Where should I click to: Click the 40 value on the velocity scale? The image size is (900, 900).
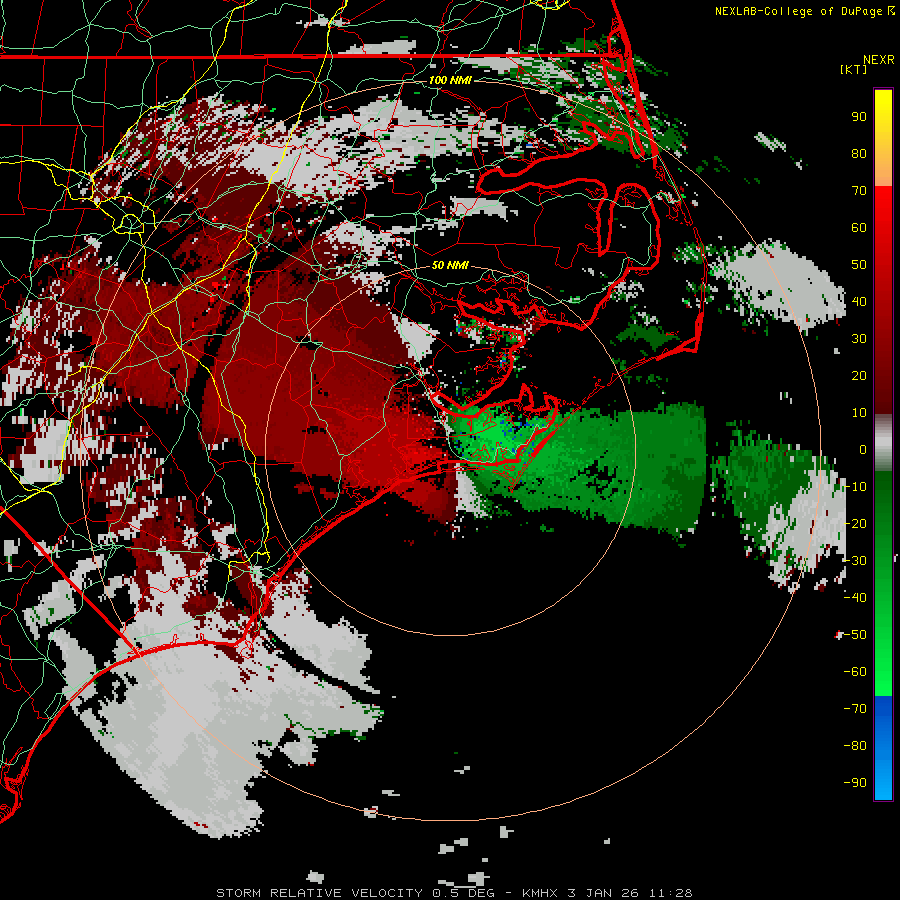(859, 302)
